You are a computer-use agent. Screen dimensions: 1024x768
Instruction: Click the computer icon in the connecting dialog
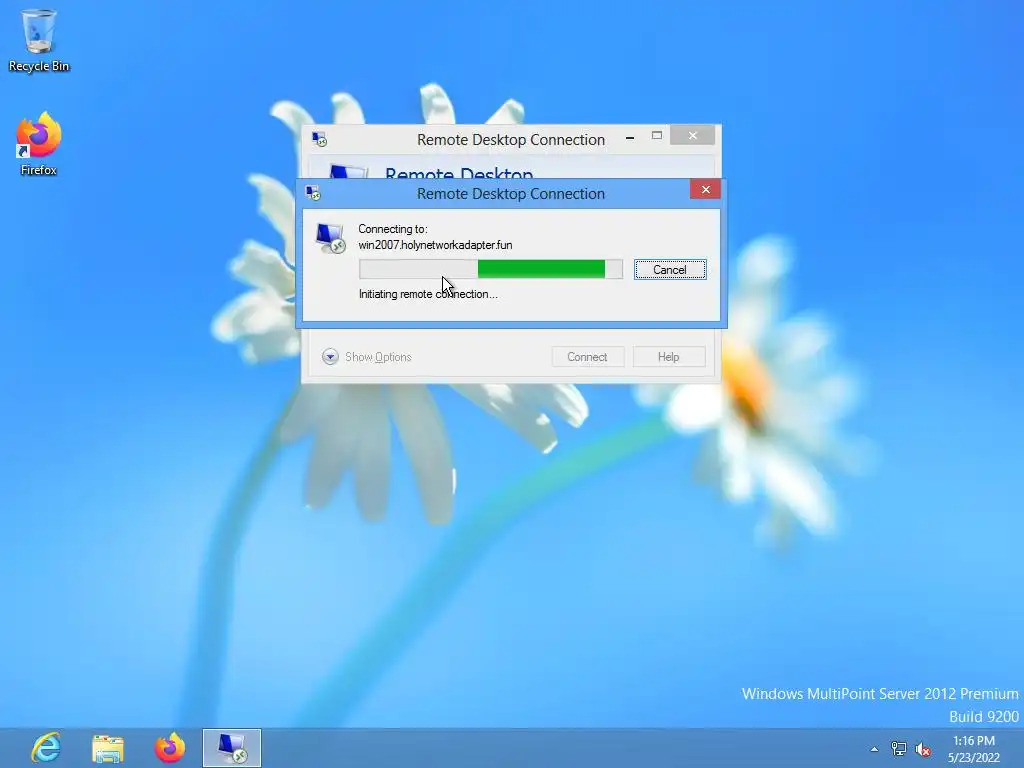(330, 238)
